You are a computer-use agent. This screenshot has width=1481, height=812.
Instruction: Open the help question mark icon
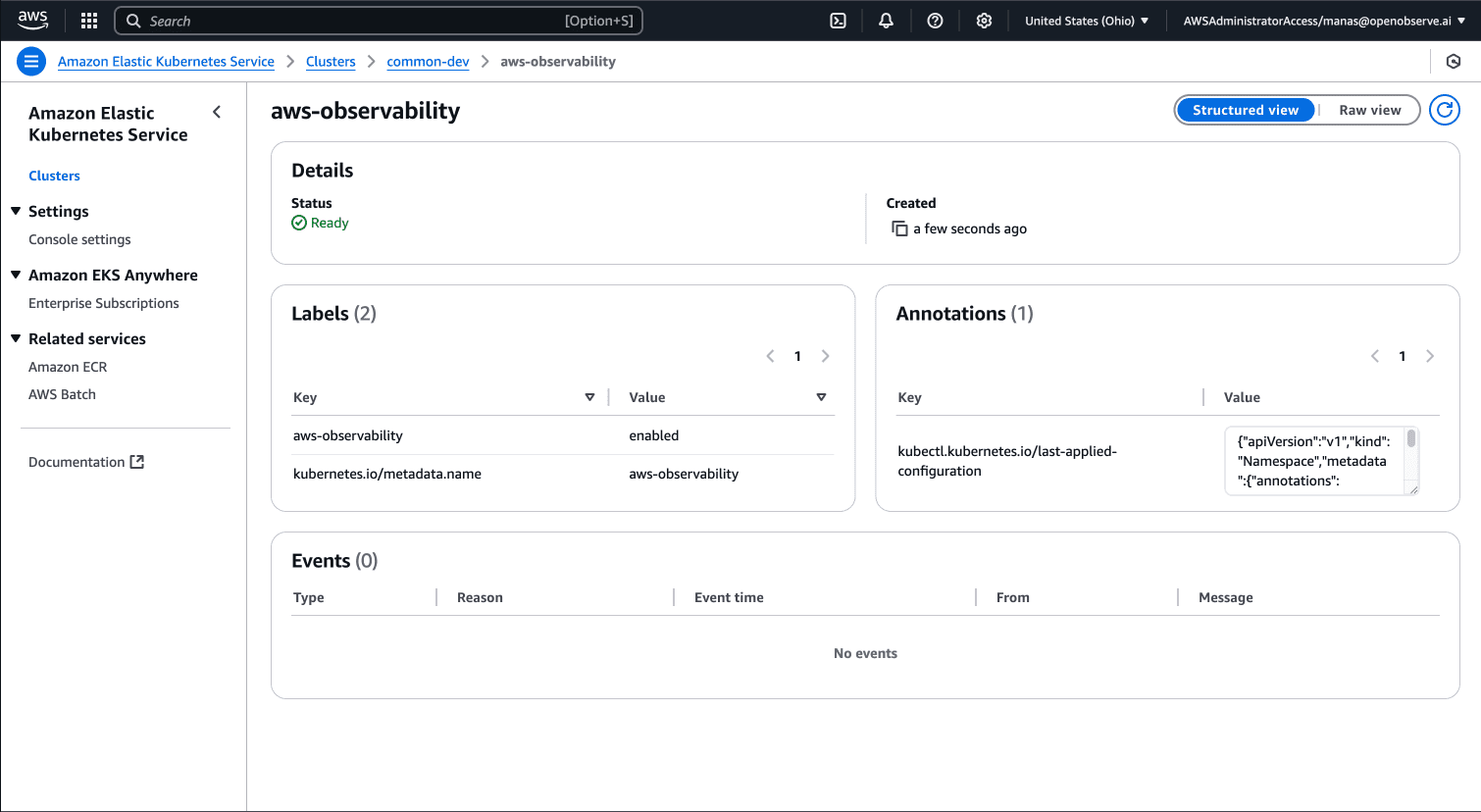point(935,21)
